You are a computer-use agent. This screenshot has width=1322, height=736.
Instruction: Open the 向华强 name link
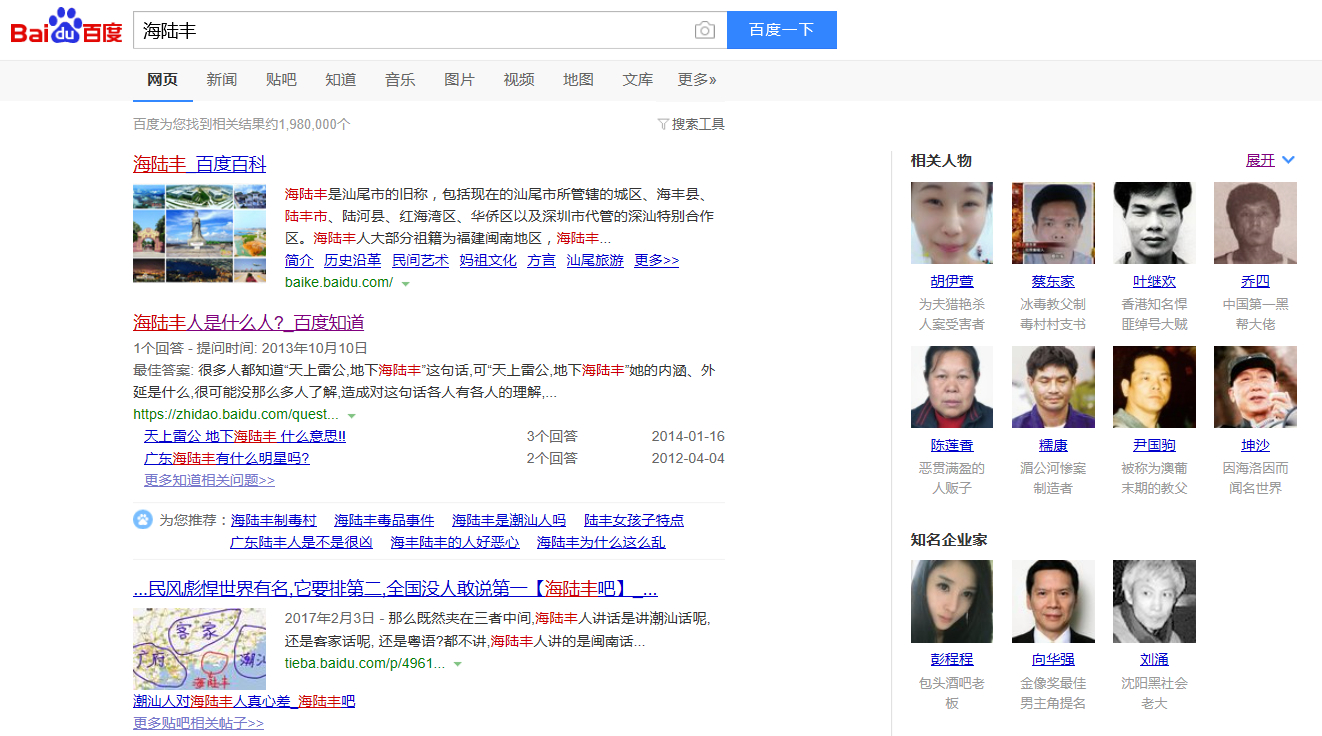(1053, 660)
